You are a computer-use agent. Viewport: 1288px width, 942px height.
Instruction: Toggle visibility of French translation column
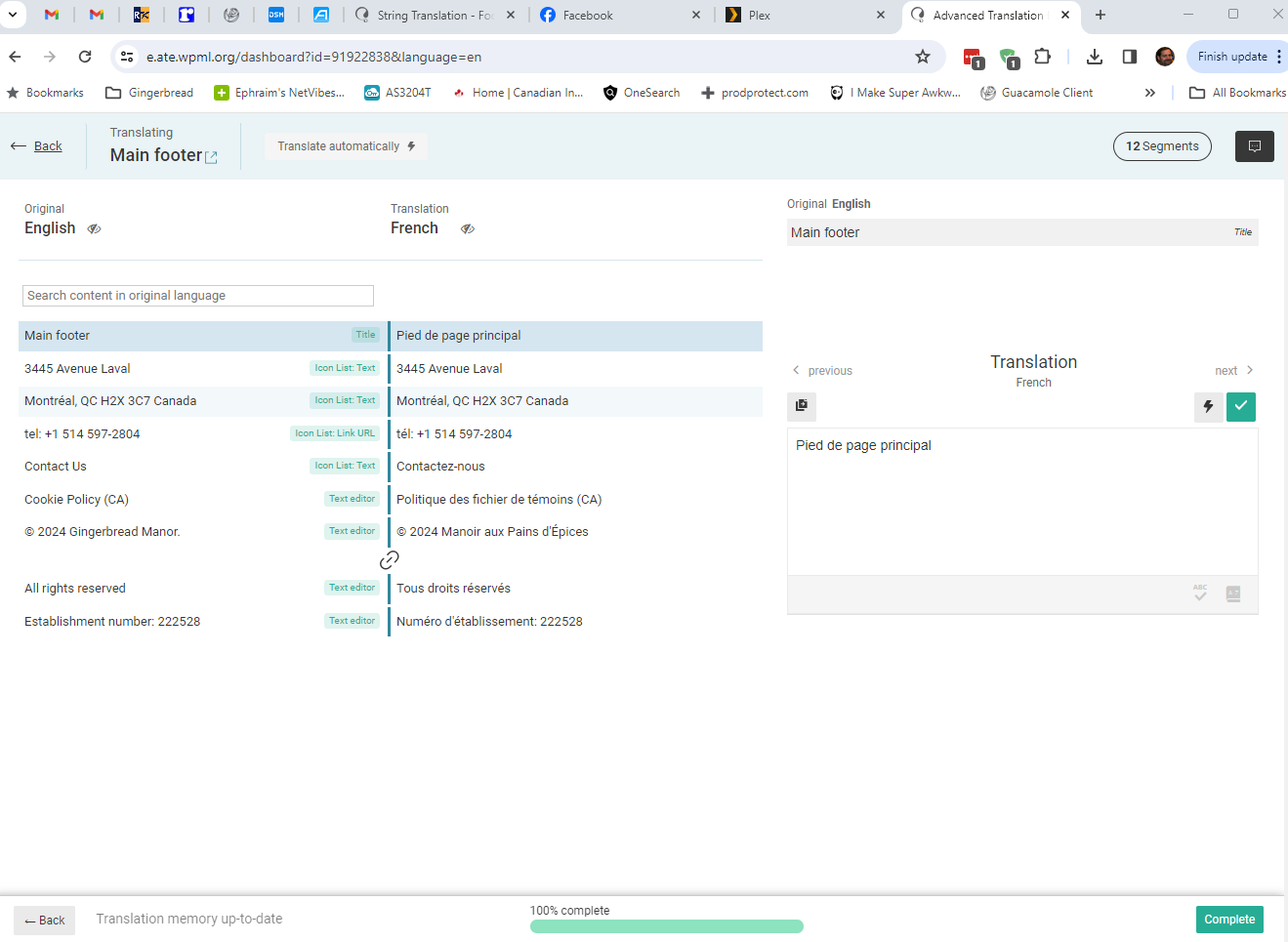(468, 228)
